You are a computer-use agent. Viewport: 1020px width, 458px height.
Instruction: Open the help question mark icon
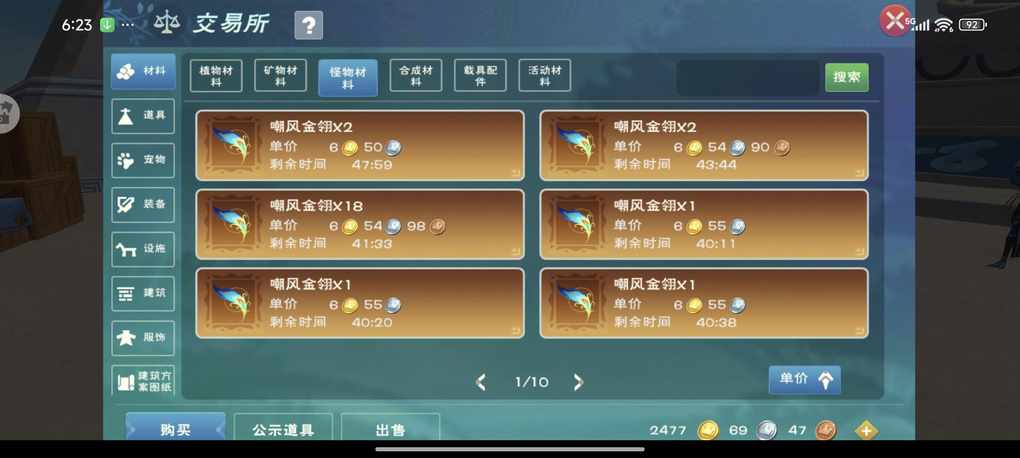point(308,25)
